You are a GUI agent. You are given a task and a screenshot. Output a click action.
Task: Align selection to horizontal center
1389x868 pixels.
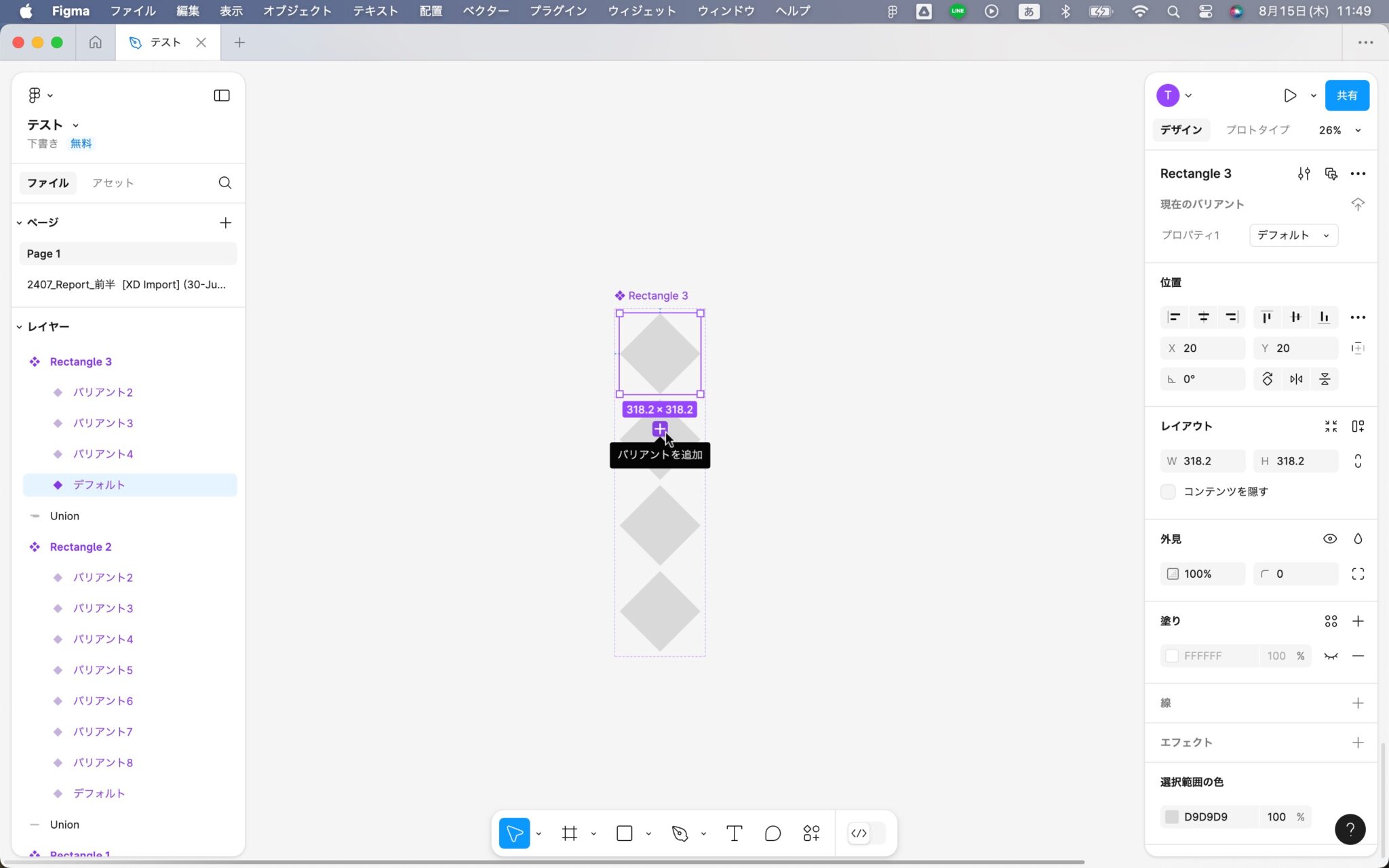(1203, 317)
